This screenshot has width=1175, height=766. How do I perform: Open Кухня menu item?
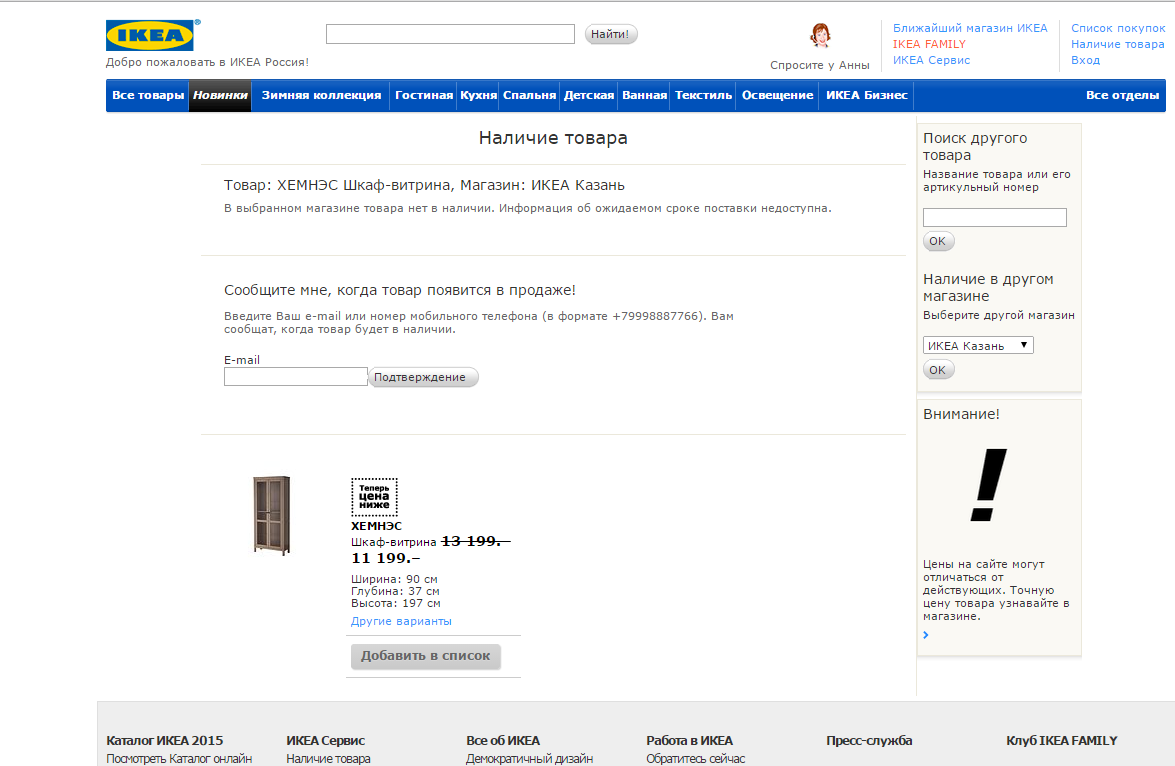pos(478,95)
